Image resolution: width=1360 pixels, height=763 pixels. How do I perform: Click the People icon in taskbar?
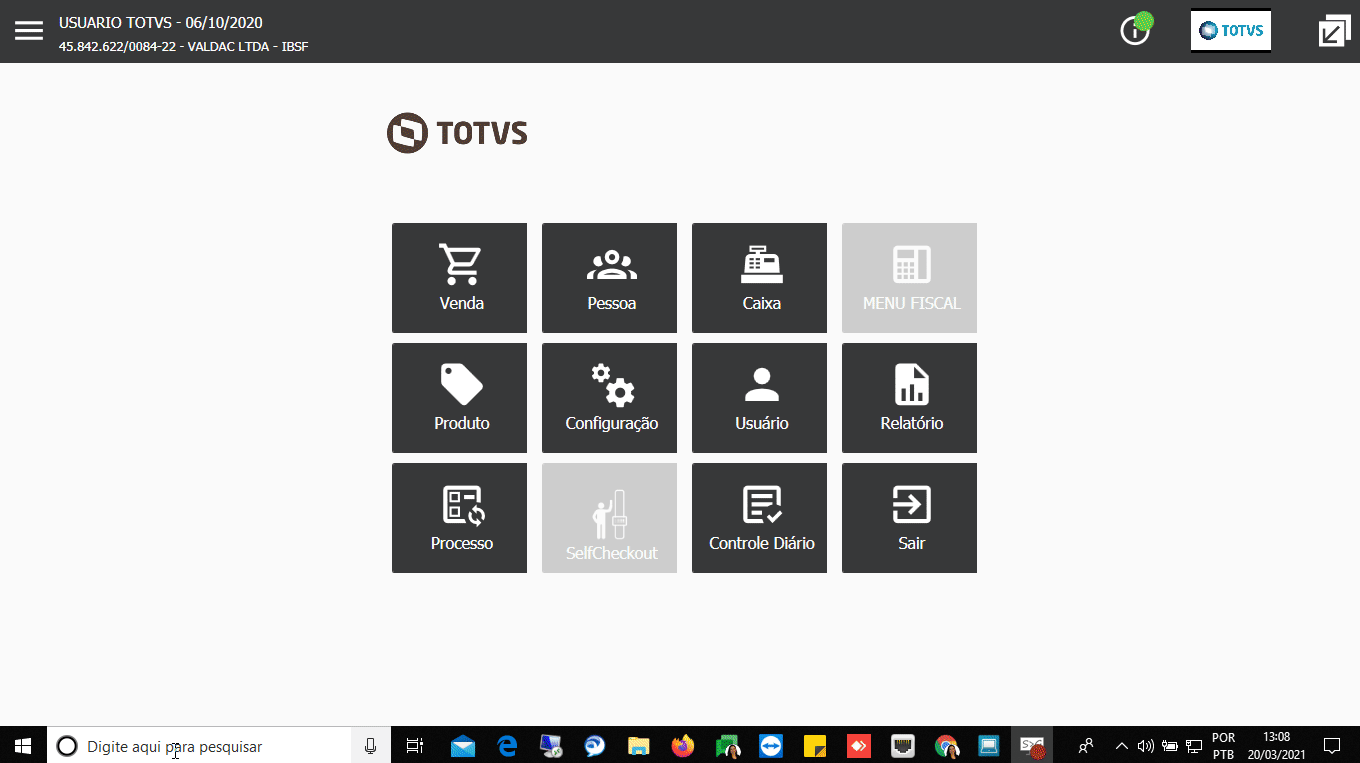[1086, 746]
